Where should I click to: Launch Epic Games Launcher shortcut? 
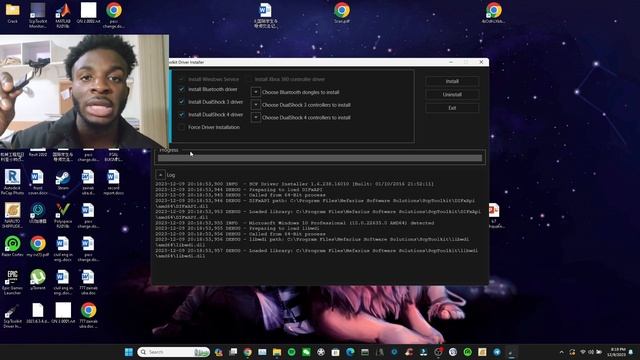12,282
